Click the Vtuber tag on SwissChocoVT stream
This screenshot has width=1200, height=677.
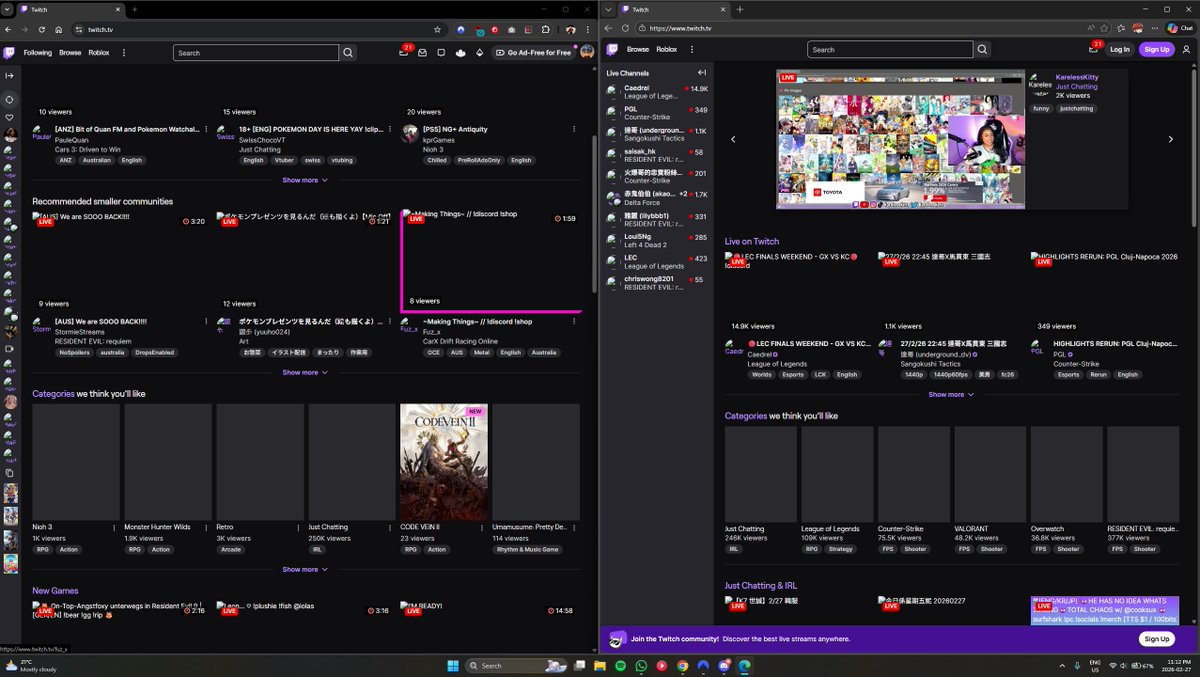coord(283,160)
